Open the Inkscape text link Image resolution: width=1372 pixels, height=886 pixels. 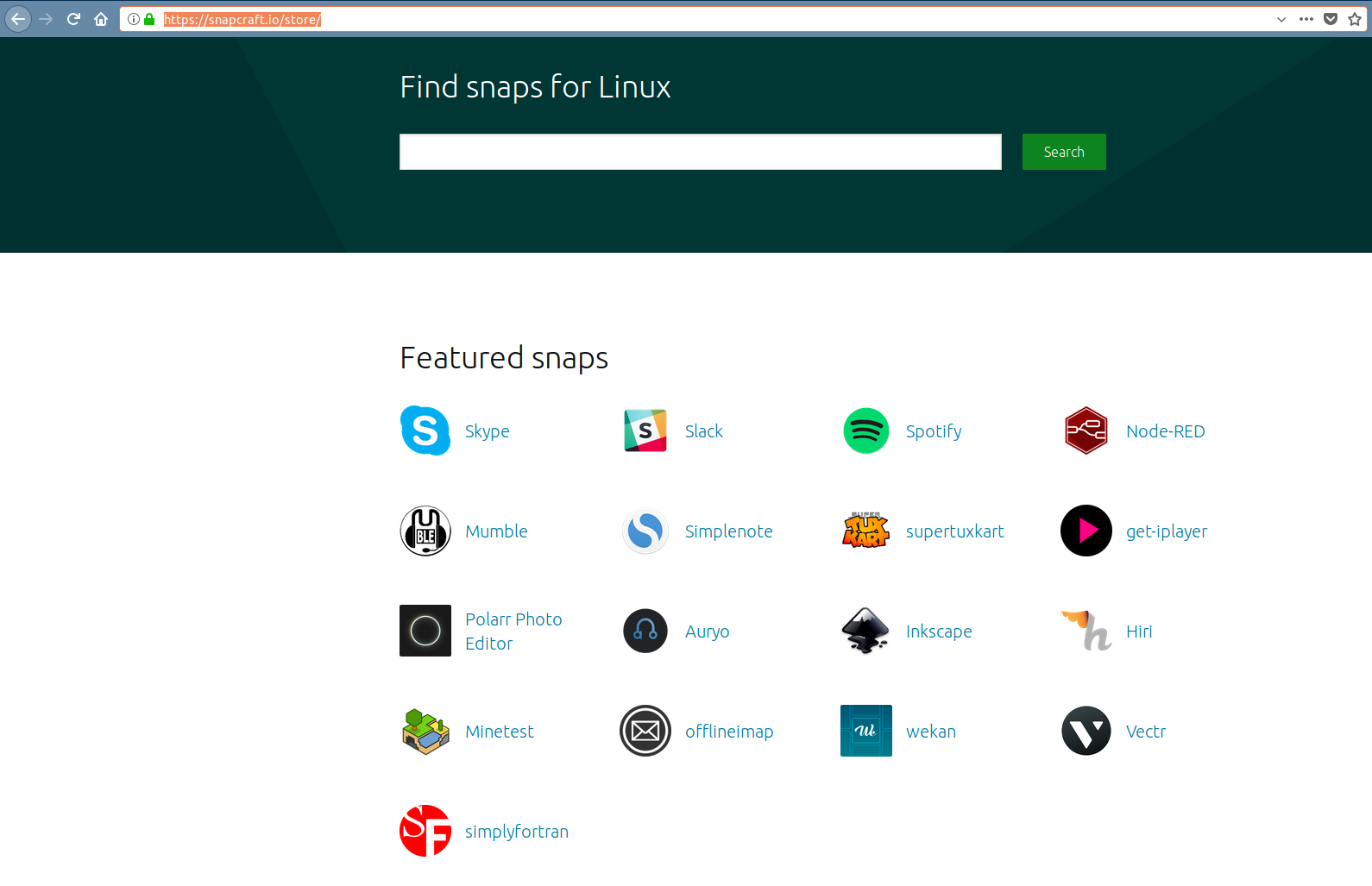(939, 632)
